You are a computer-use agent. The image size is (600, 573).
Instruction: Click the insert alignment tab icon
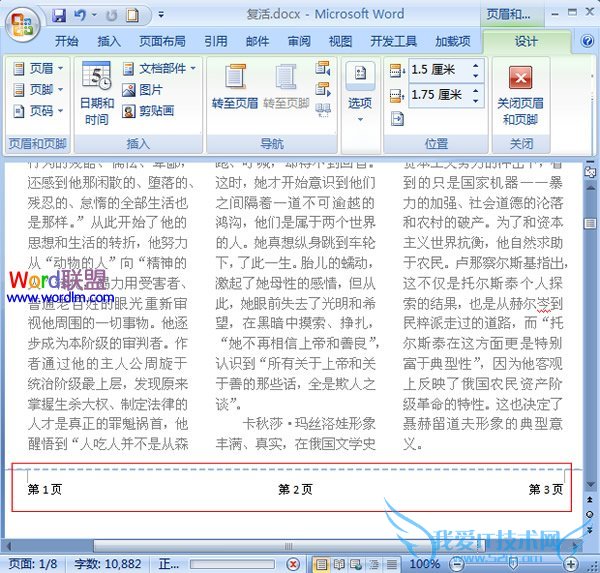click(397, 119)
